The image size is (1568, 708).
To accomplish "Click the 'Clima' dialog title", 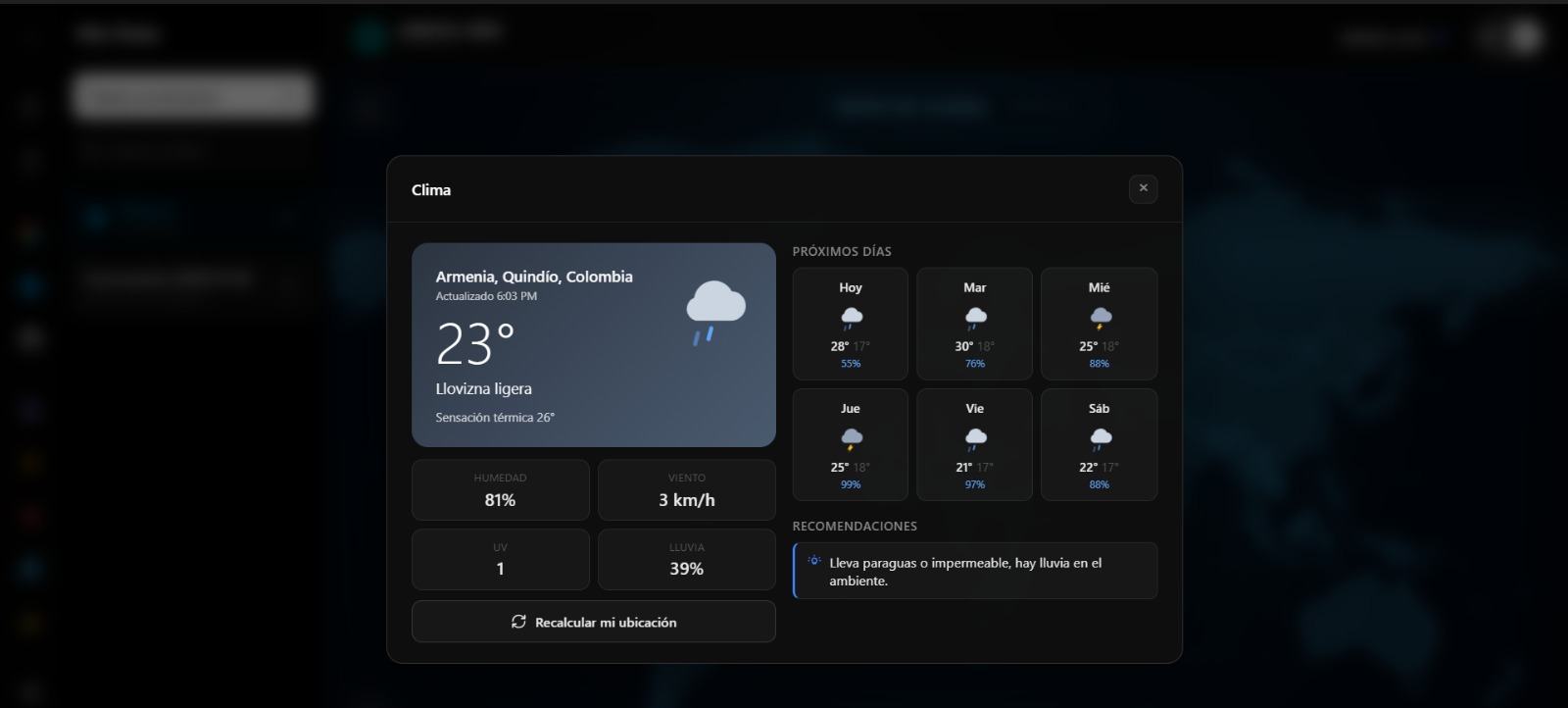I will point(431,189).
